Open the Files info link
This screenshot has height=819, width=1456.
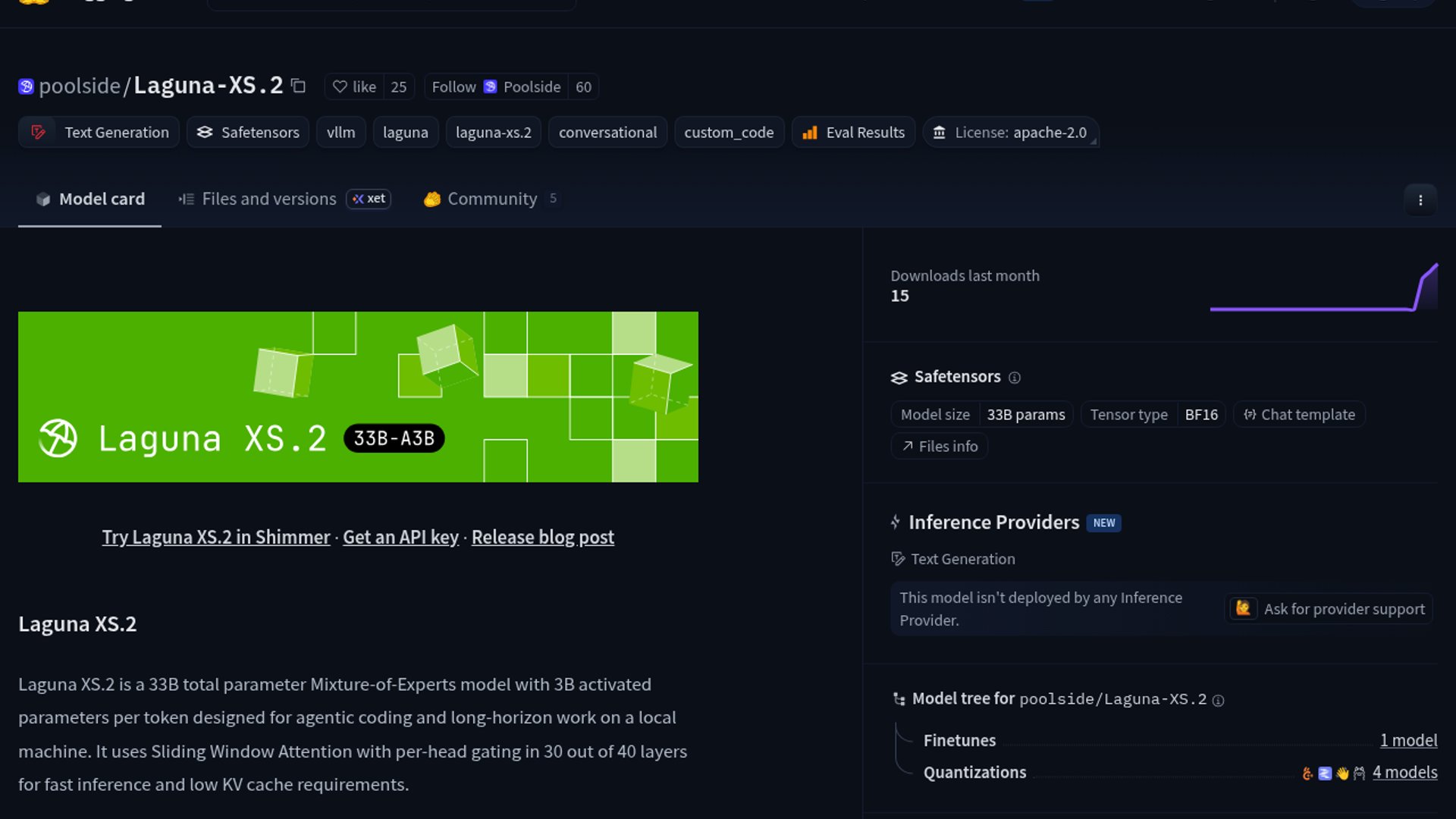(x=940, y=447)
